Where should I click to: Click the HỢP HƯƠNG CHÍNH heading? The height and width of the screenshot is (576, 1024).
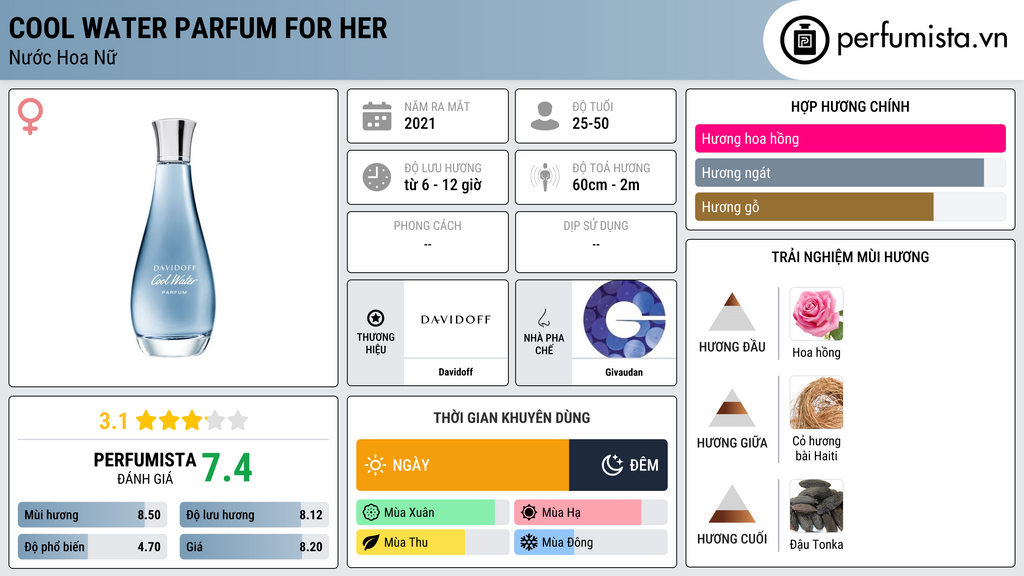click(850, 106)
